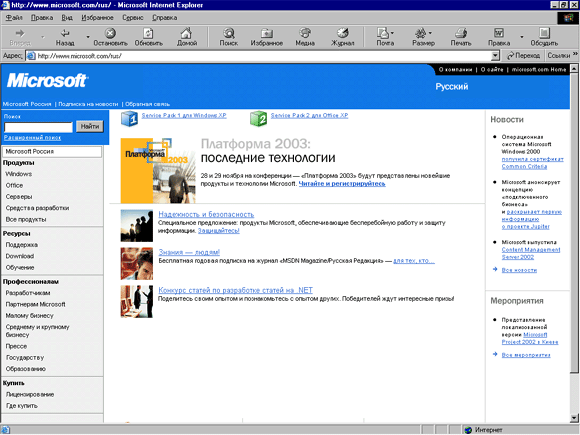Click the Расширенный поиск link
The width and height of the screenshot is (580, 435).
coord(33,138)
